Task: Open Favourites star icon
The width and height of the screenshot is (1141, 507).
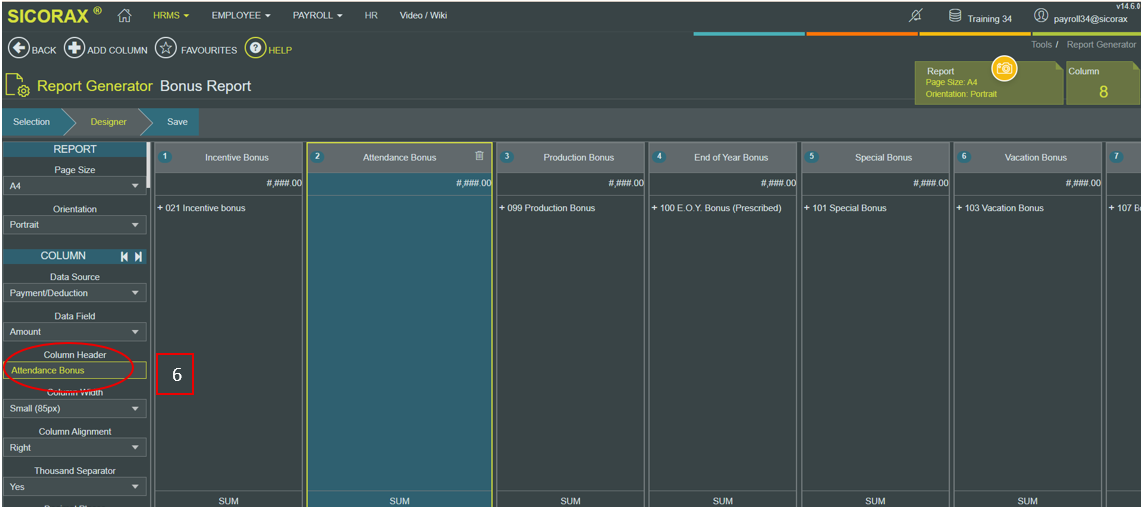Action: coord(167,49)
